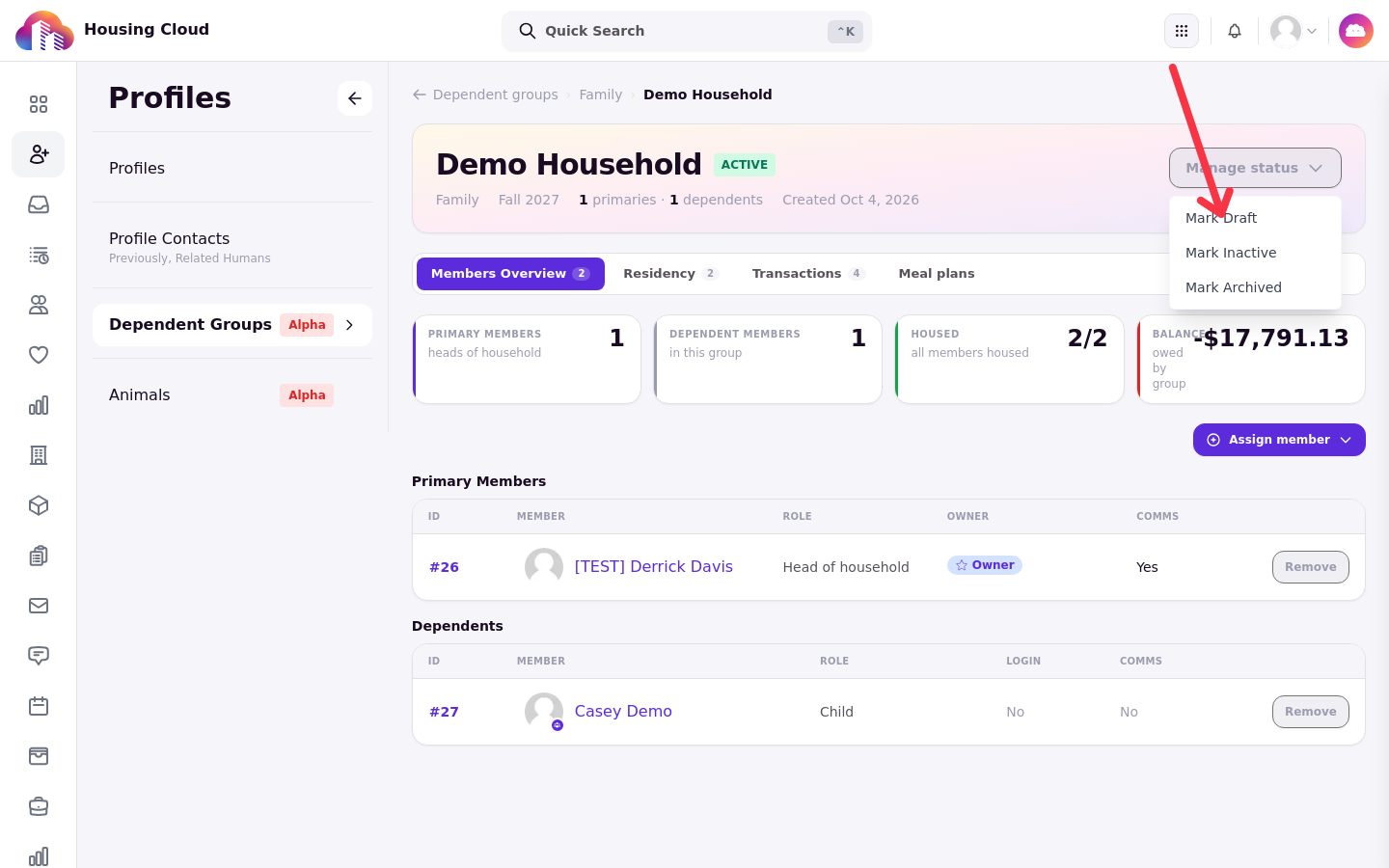This screenshot has height=868, width=1389.
Task: Open the user account dropdown
Action: (1294, 31)
